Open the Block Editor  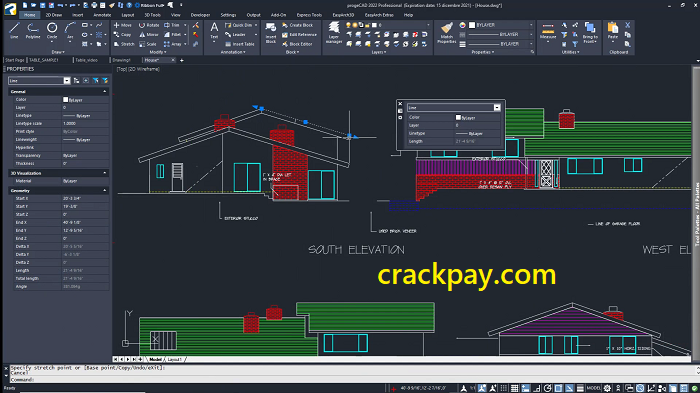pos(297,44)
